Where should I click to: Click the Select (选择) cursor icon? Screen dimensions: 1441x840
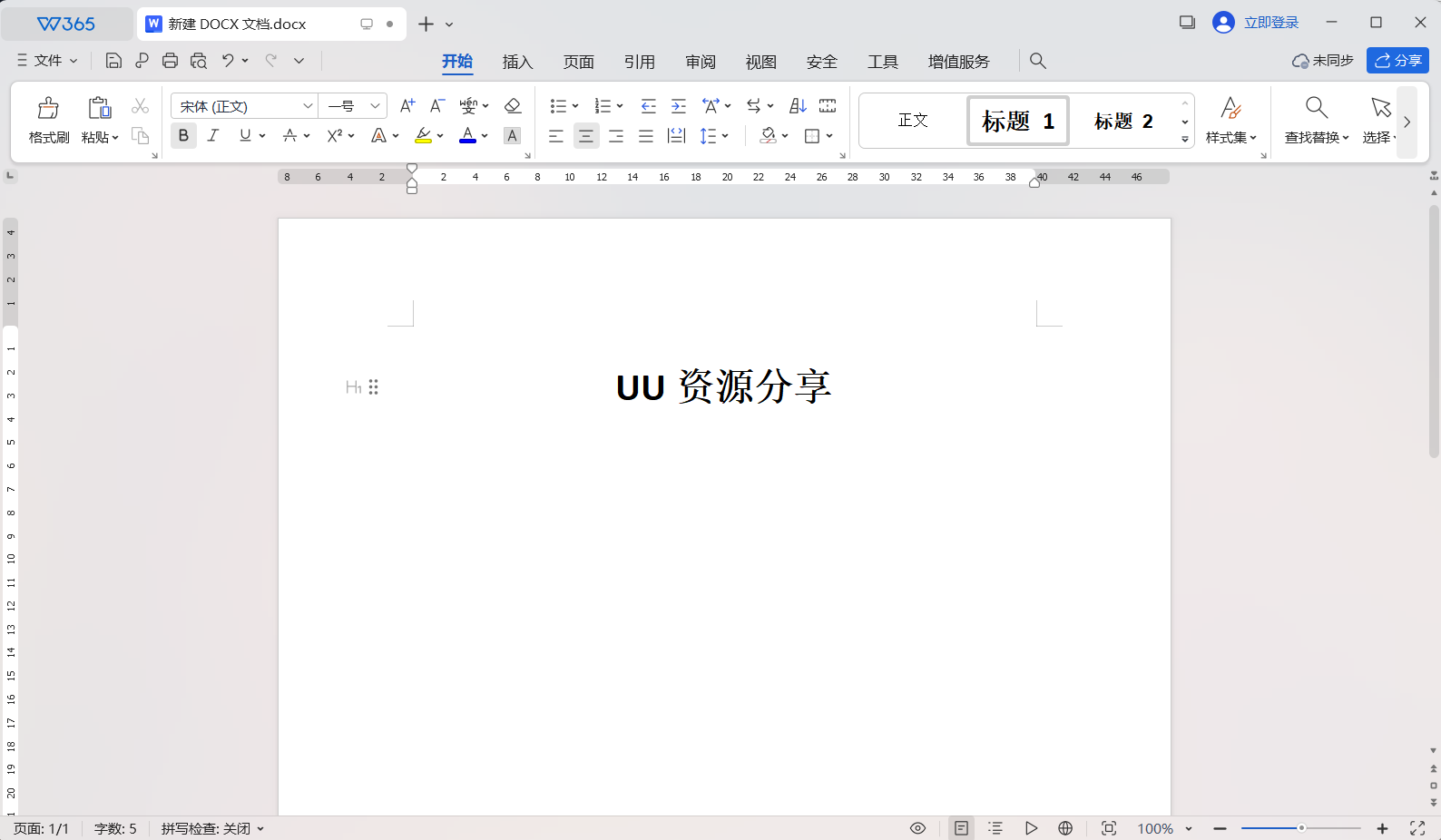tap(1381, 108)
